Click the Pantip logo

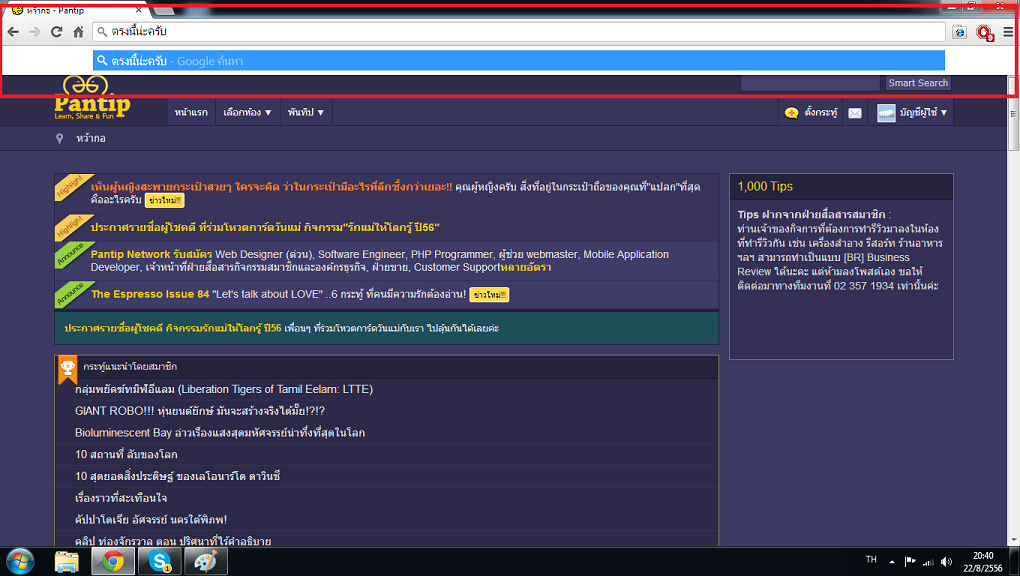coord(92,99)
